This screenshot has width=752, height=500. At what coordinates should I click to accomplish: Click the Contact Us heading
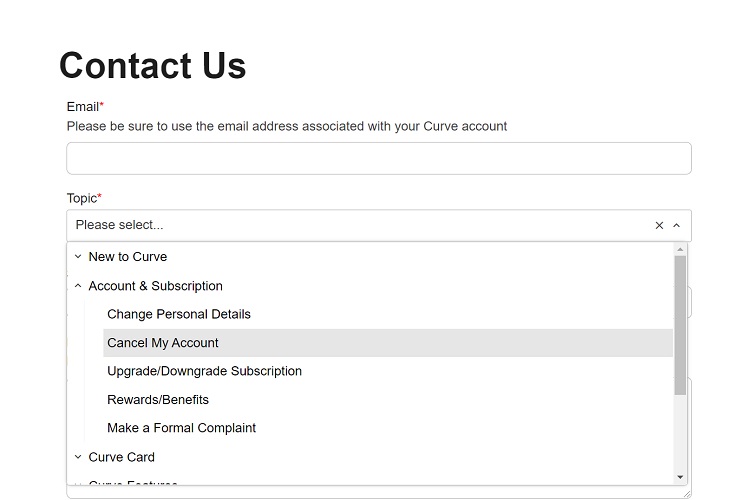pyautogui.click(x=152, y=66)
